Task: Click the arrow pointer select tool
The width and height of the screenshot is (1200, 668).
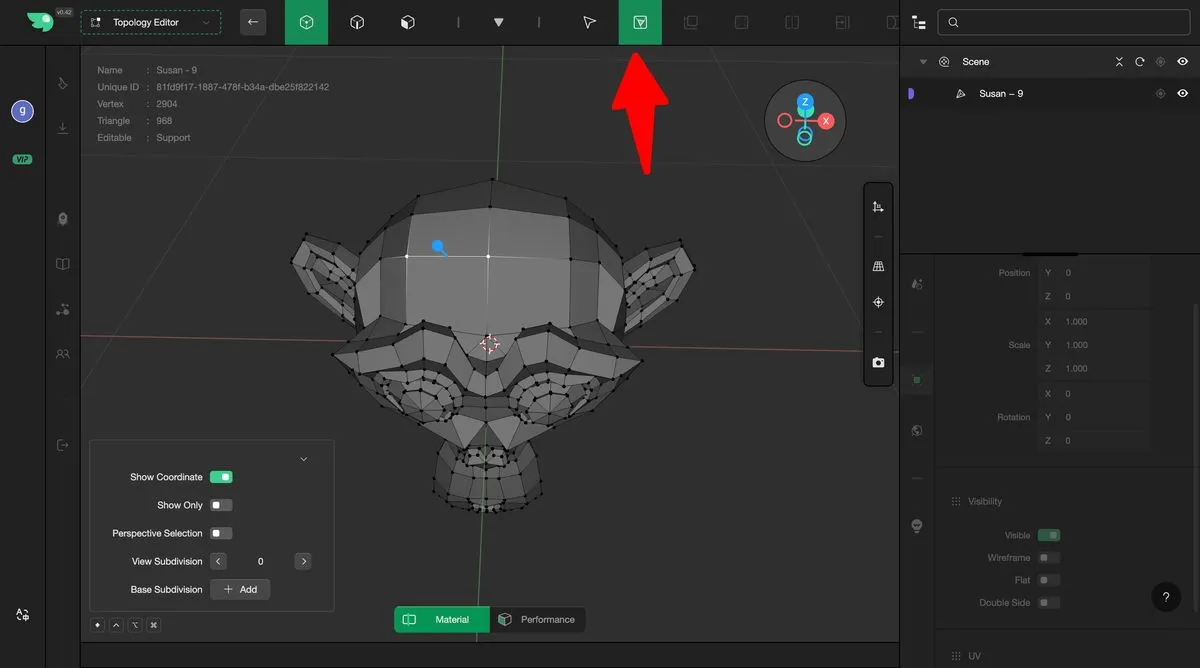Action: pos(589,22)
